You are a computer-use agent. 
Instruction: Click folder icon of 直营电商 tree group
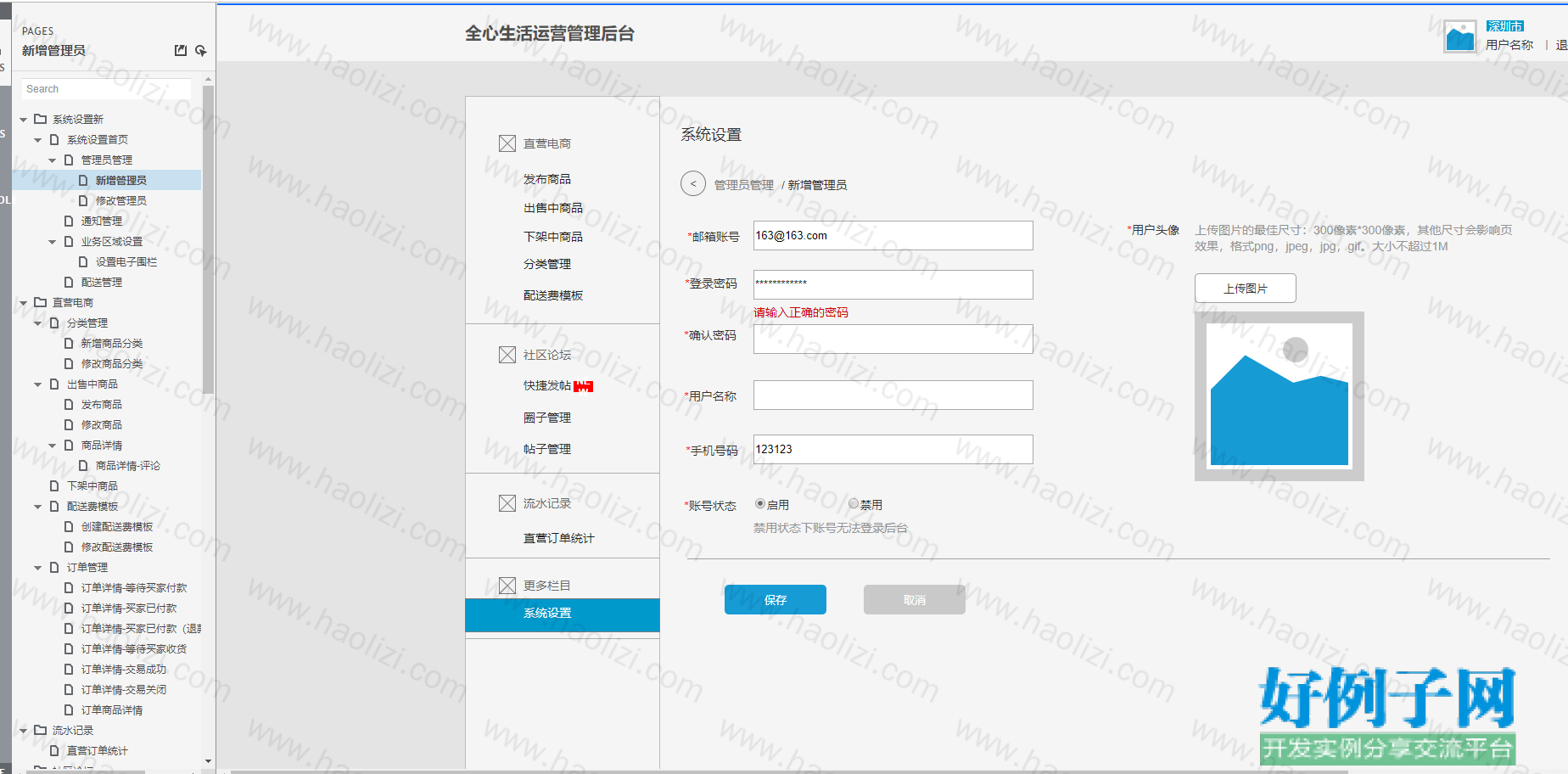coord(40,302)
